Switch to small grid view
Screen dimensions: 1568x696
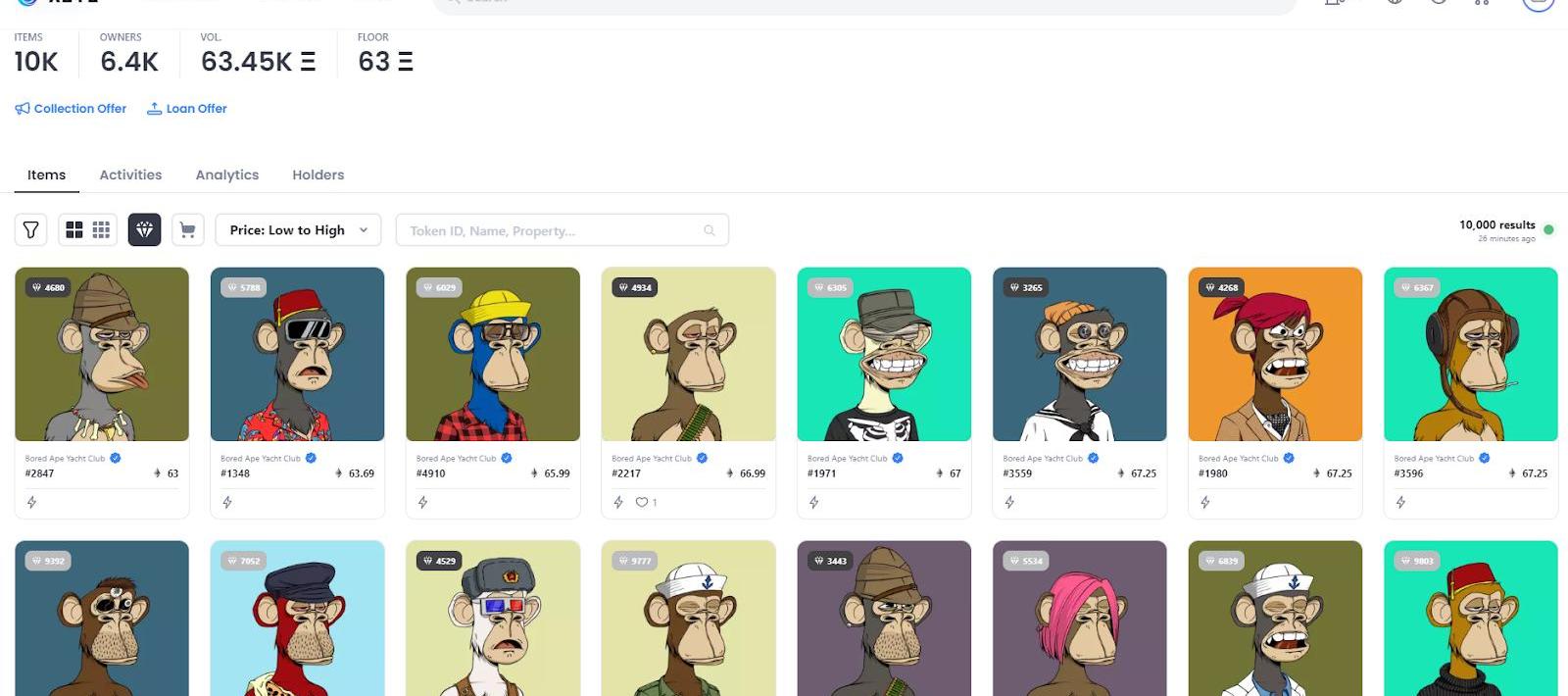click(x=101, y=229)
